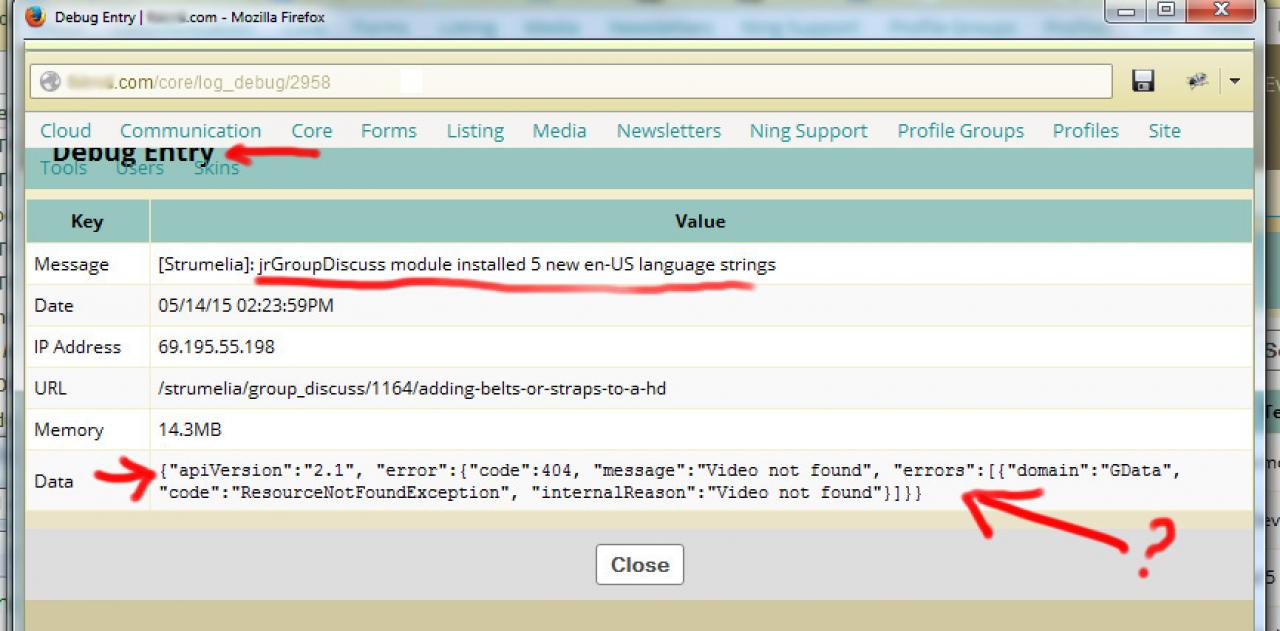Click the address bar URL field
1280x631 pixels.
tap(570, 82)
